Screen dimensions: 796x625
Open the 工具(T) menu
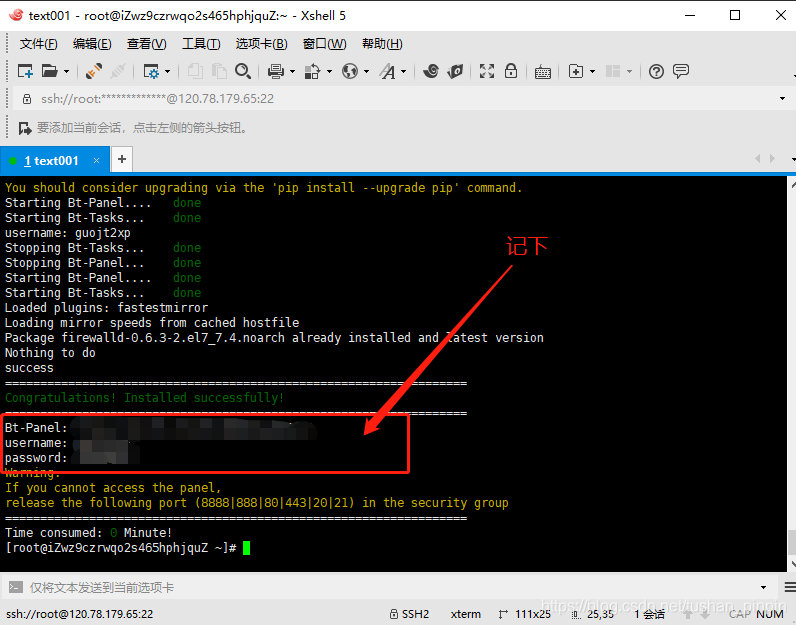pos(201,44)
